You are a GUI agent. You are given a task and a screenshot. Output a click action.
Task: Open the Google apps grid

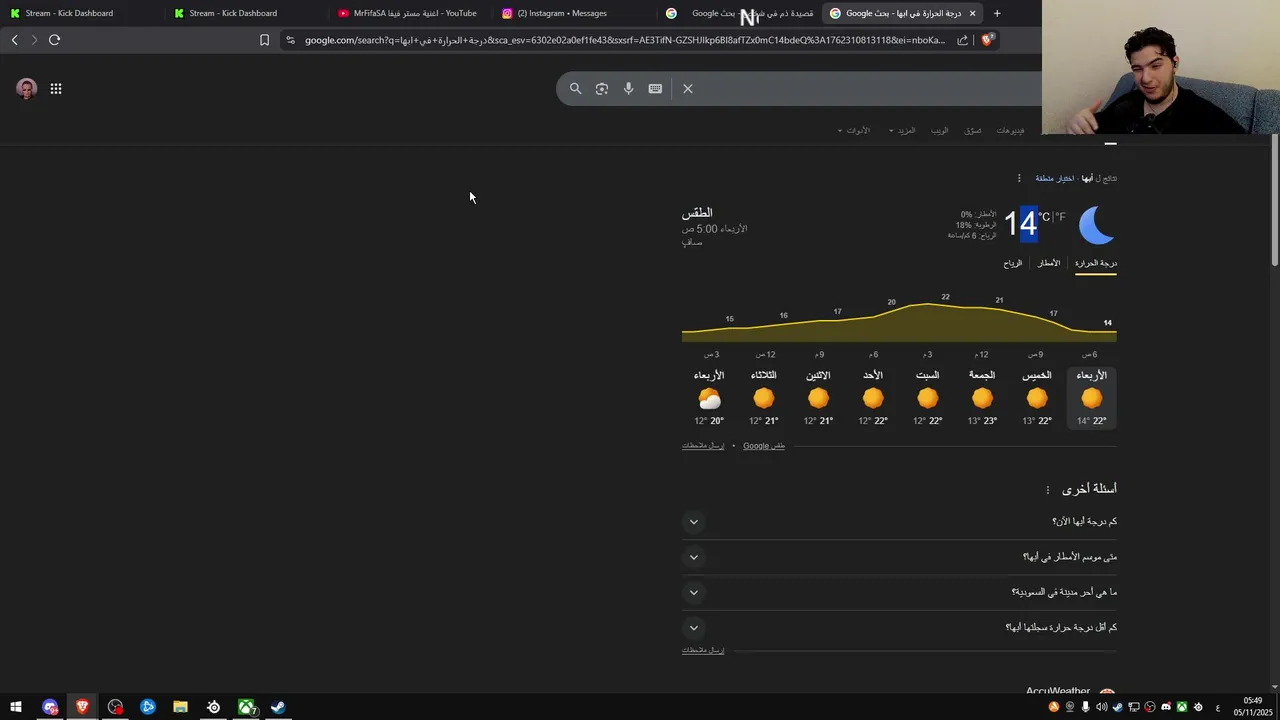[56, 89]
